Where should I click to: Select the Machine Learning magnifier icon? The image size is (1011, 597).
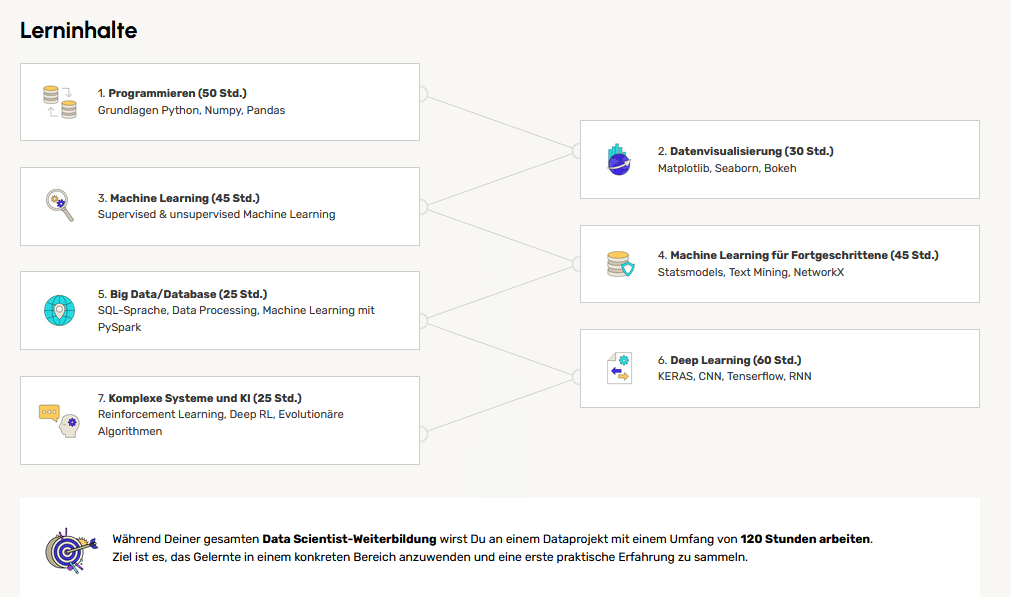(x=58, y=206)
